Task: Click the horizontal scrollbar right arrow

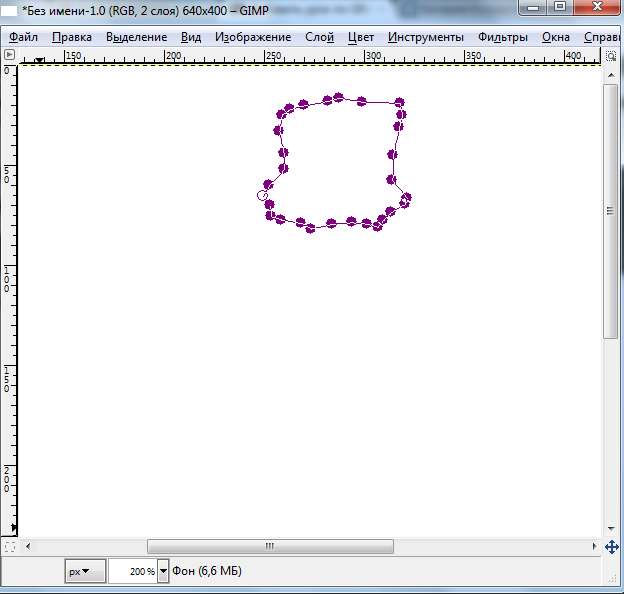Action: pos(594,547)
